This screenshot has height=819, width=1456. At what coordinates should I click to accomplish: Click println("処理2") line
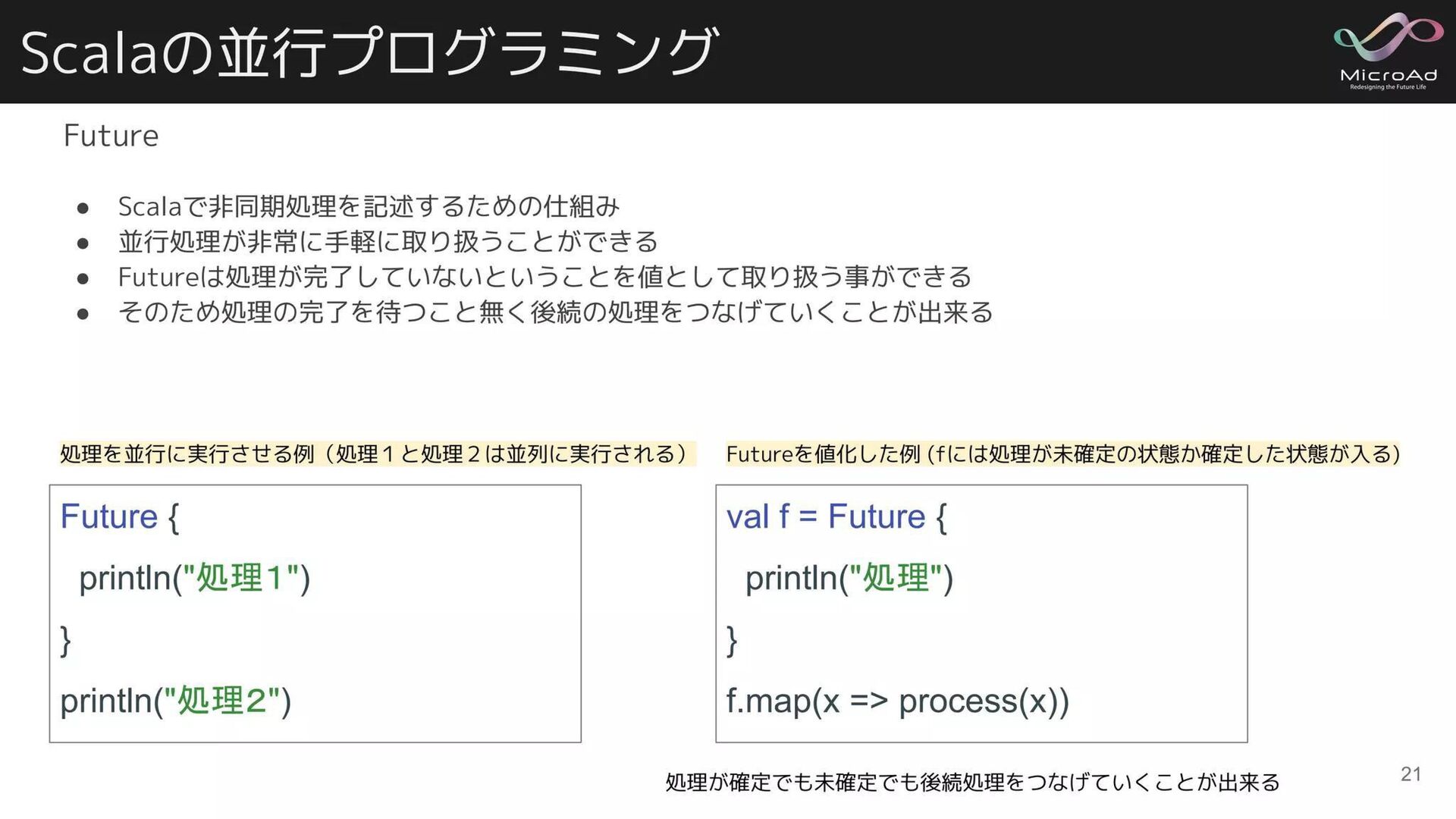click(x=175, y=701)
